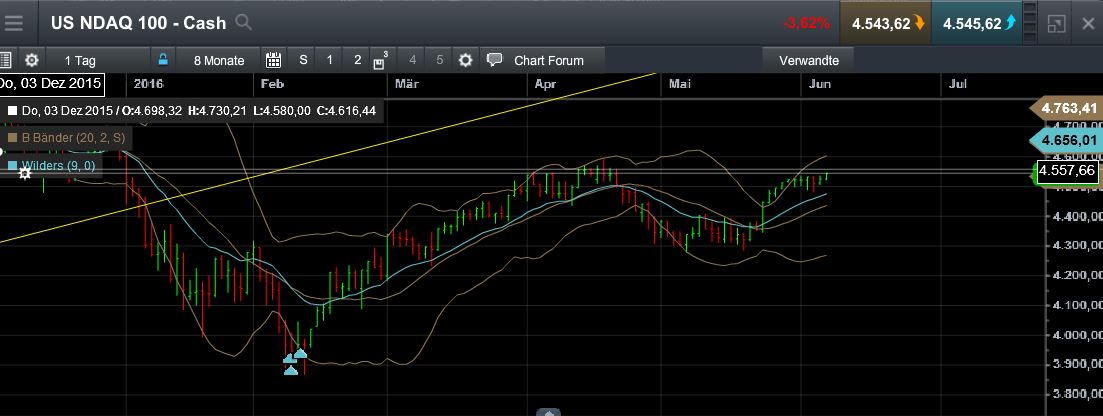This screenshot has height=416, width=1103.
Task: Click the date box Do, 03 Dez 2015
Action: [x=51, y=84]
